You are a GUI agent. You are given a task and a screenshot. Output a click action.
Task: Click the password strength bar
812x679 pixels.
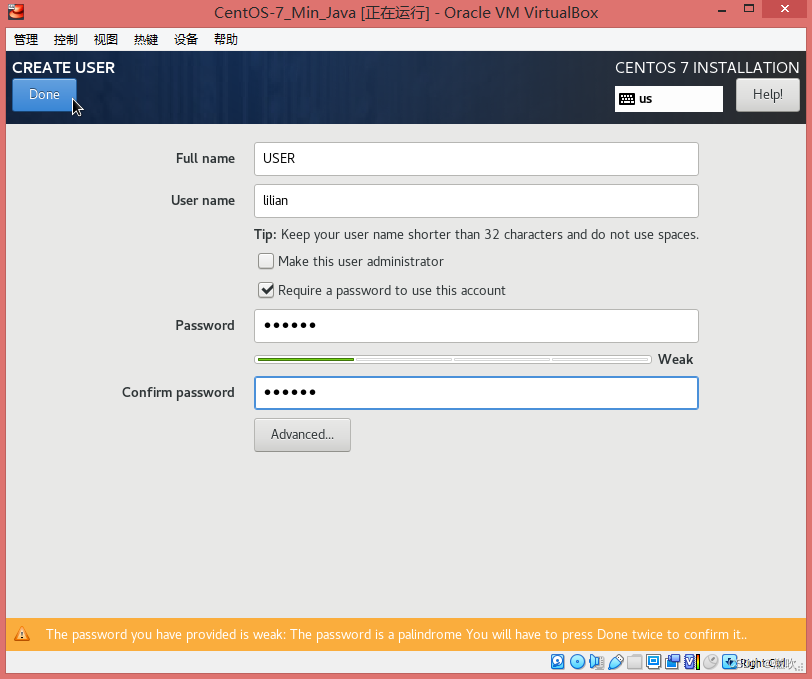click(453, 359)
